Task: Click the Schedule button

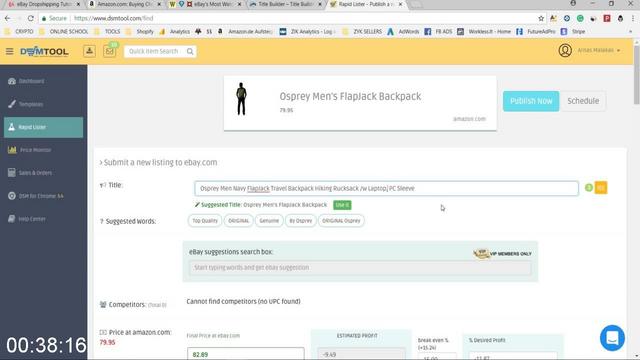Action: 583,101
